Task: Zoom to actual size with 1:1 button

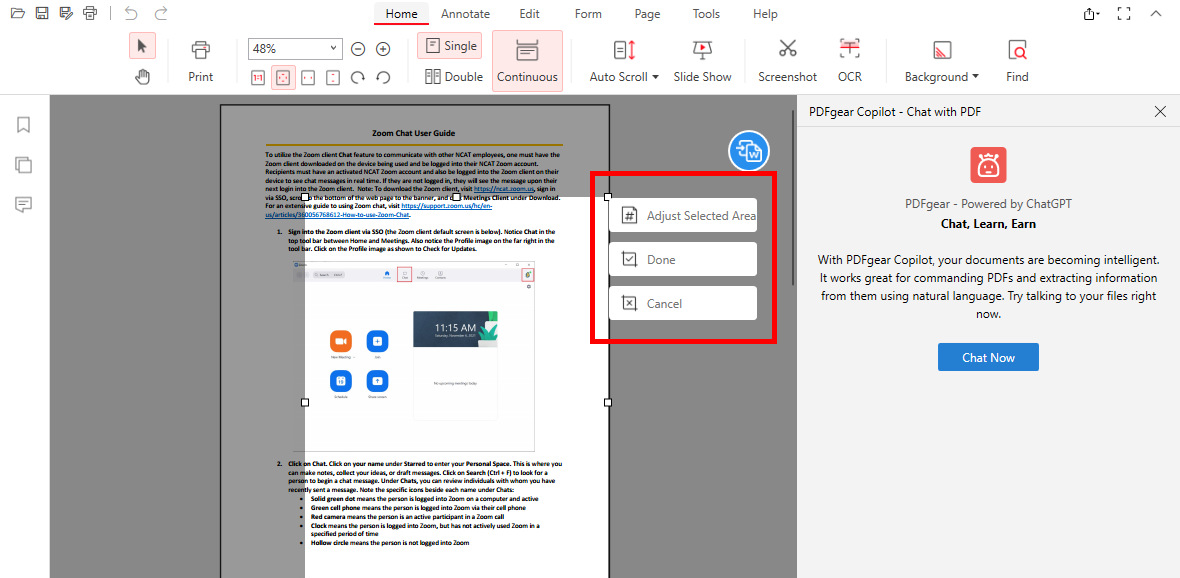Action: click(x=257, y=76)
